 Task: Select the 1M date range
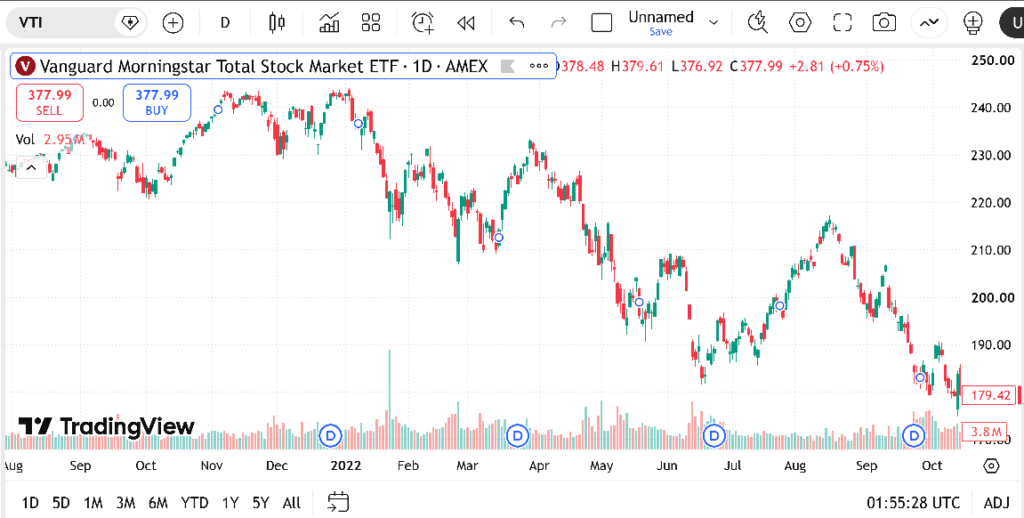tap(93, 503)
